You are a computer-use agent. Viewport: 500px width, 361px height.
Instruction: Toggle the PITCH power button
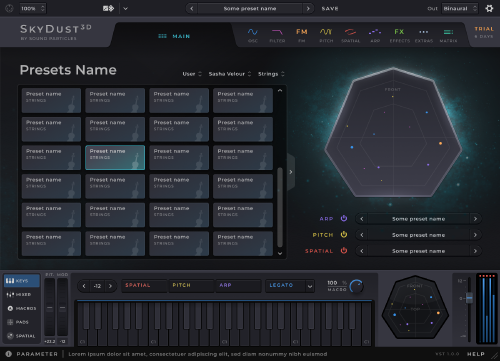(x=344, y=234)
